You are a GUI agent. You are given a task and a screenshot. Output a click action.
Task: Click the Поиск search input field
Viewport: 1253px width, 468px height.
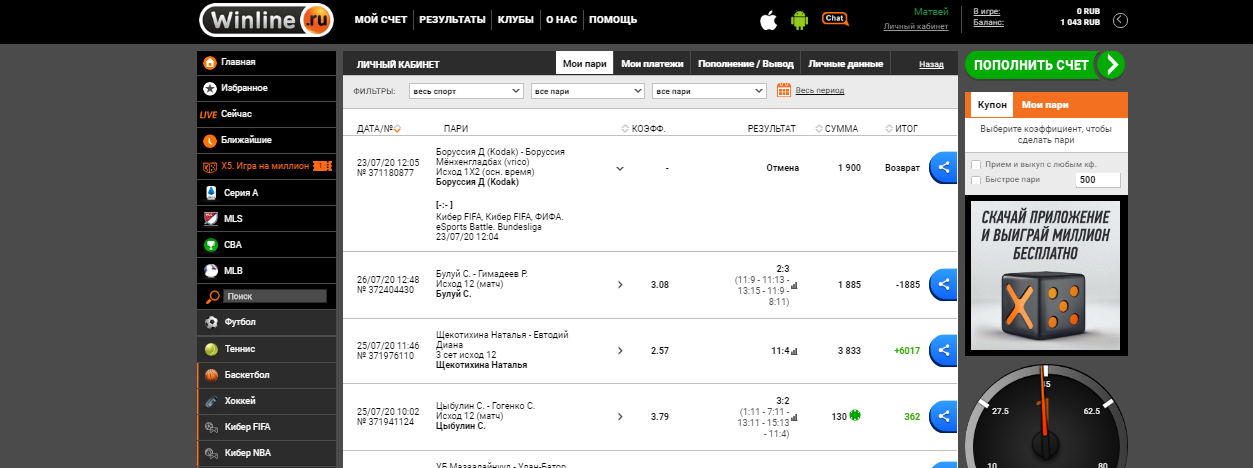[275, 297]
